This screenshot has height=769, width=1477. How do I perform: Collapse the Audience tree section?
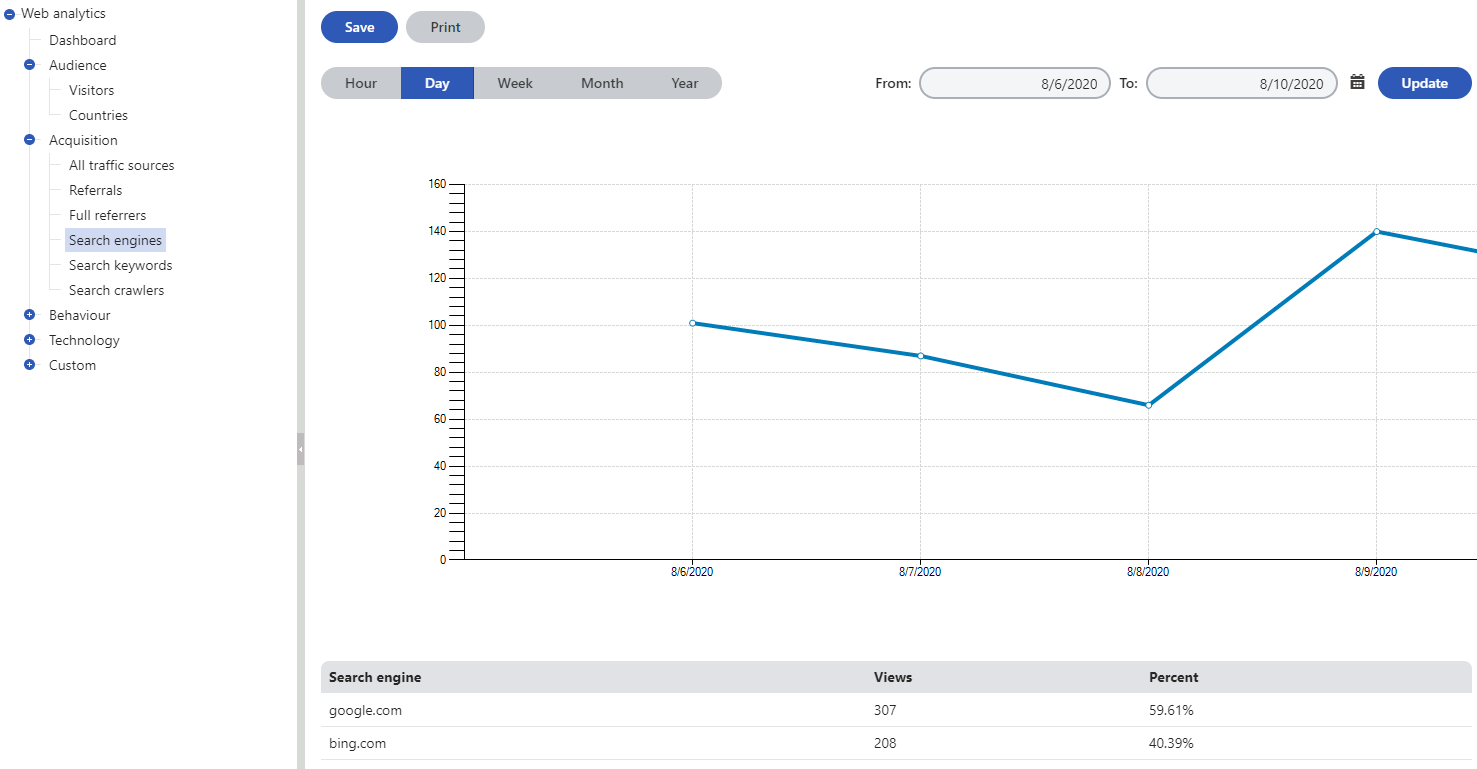(30, 65)
